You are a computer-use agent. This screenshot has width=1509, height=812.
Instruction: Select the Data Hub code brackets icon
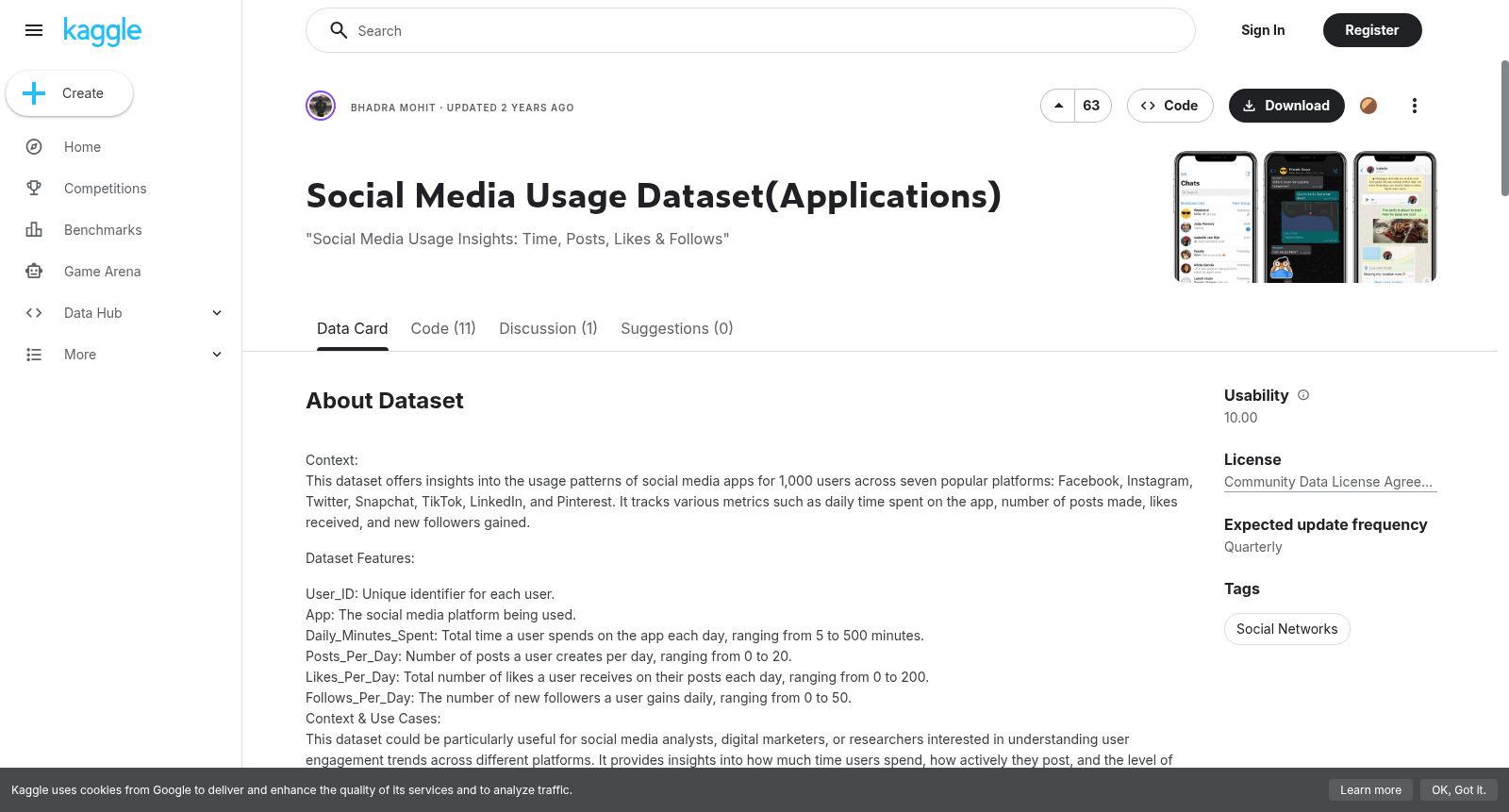(34, 313)
